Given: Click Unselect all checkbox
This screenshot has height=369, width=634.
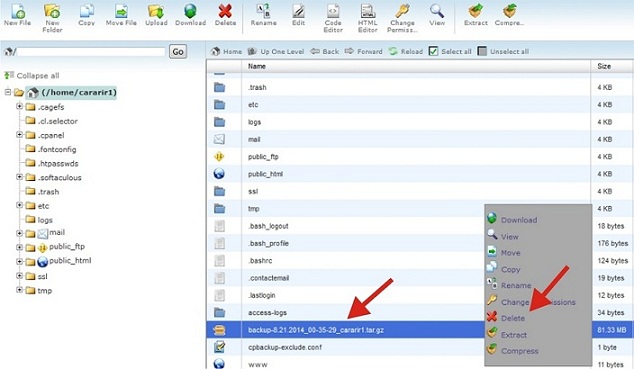Looking at the screenshot, I should click(x=482, y=51).
